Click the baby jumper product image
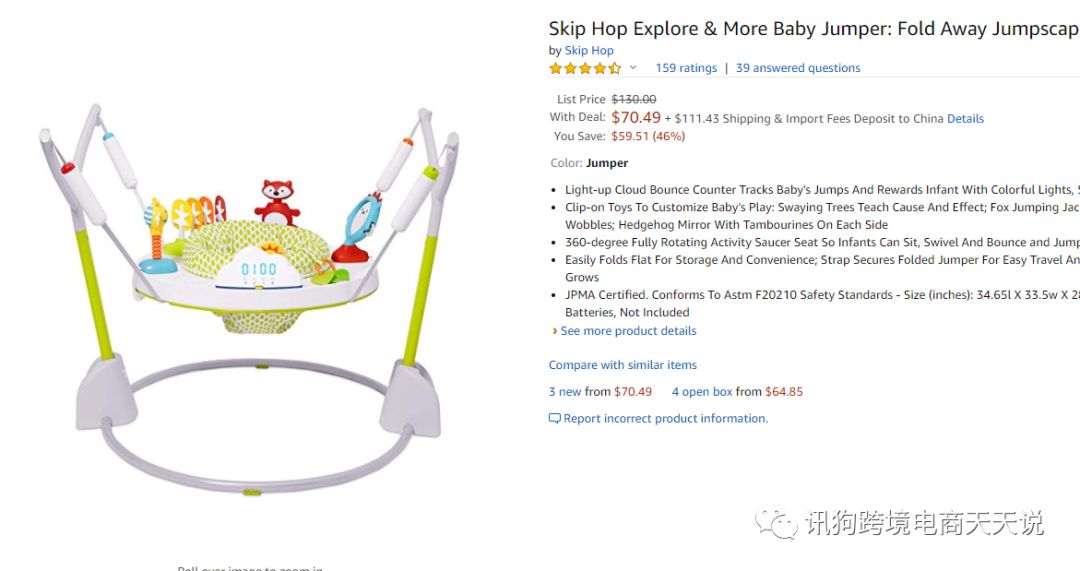 click(249, 298)
